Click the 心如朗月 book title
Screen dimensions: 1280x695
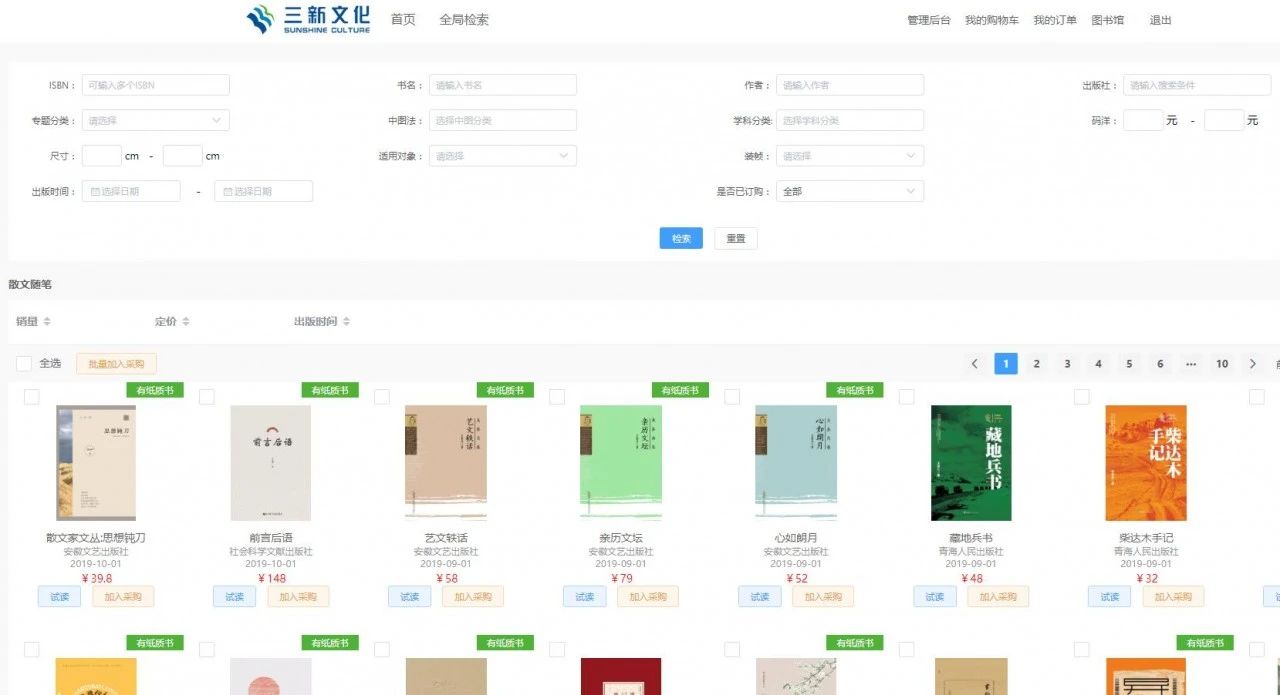(x=796, y=538)
